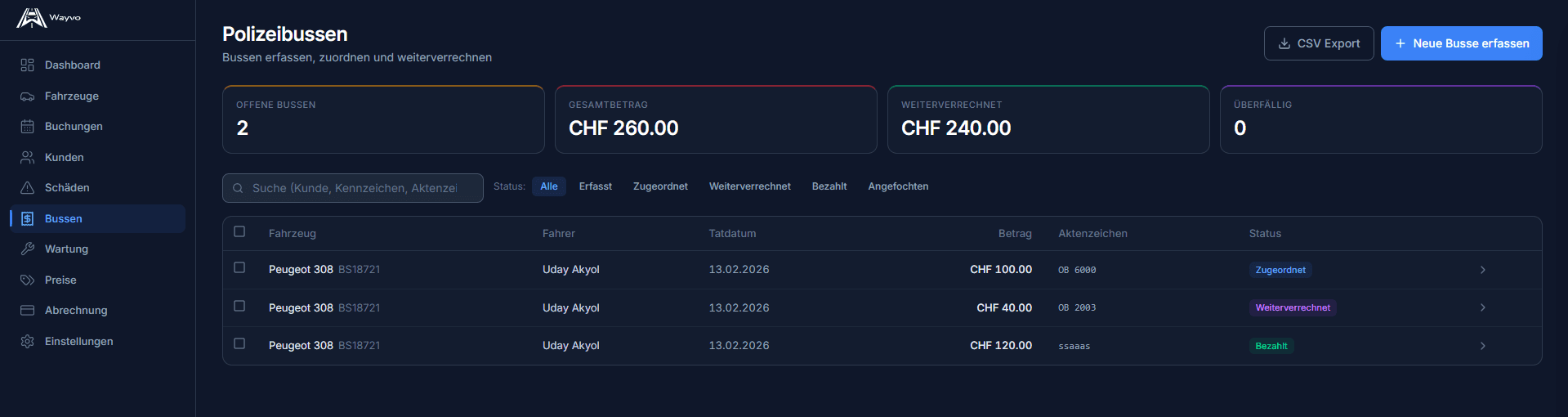This screenshot has width=1568, height=417.
Task: Filter by the Erfasst status tab
Action: coord(595,186)
